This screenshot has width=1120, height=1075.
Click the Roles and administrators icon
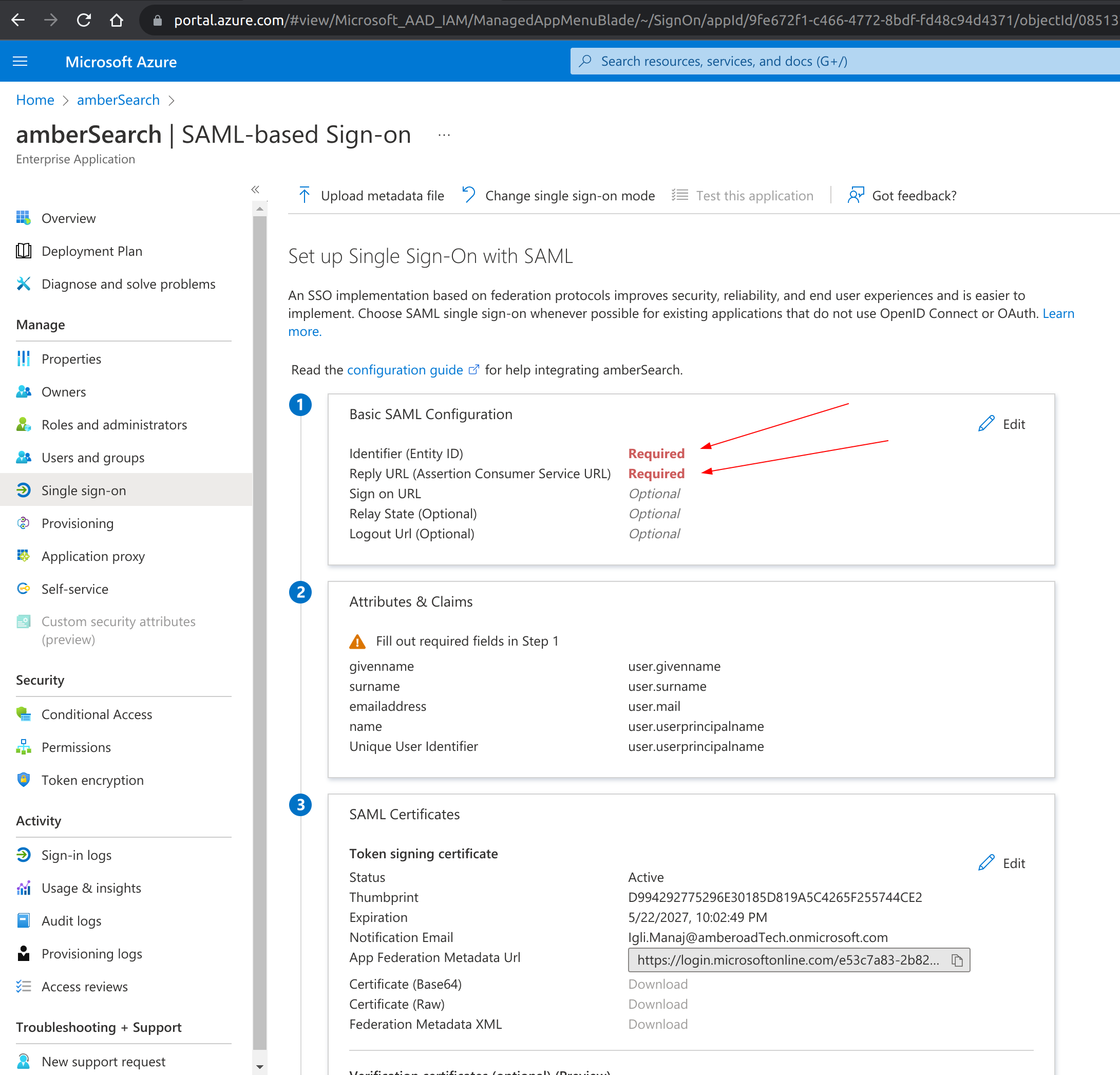click(x=24, y=424)
